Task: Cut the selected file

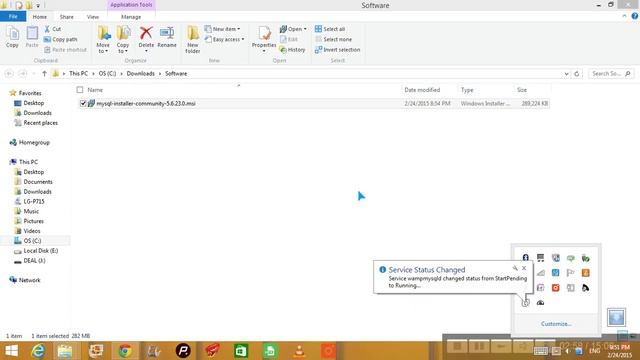Action: (53, 29)
